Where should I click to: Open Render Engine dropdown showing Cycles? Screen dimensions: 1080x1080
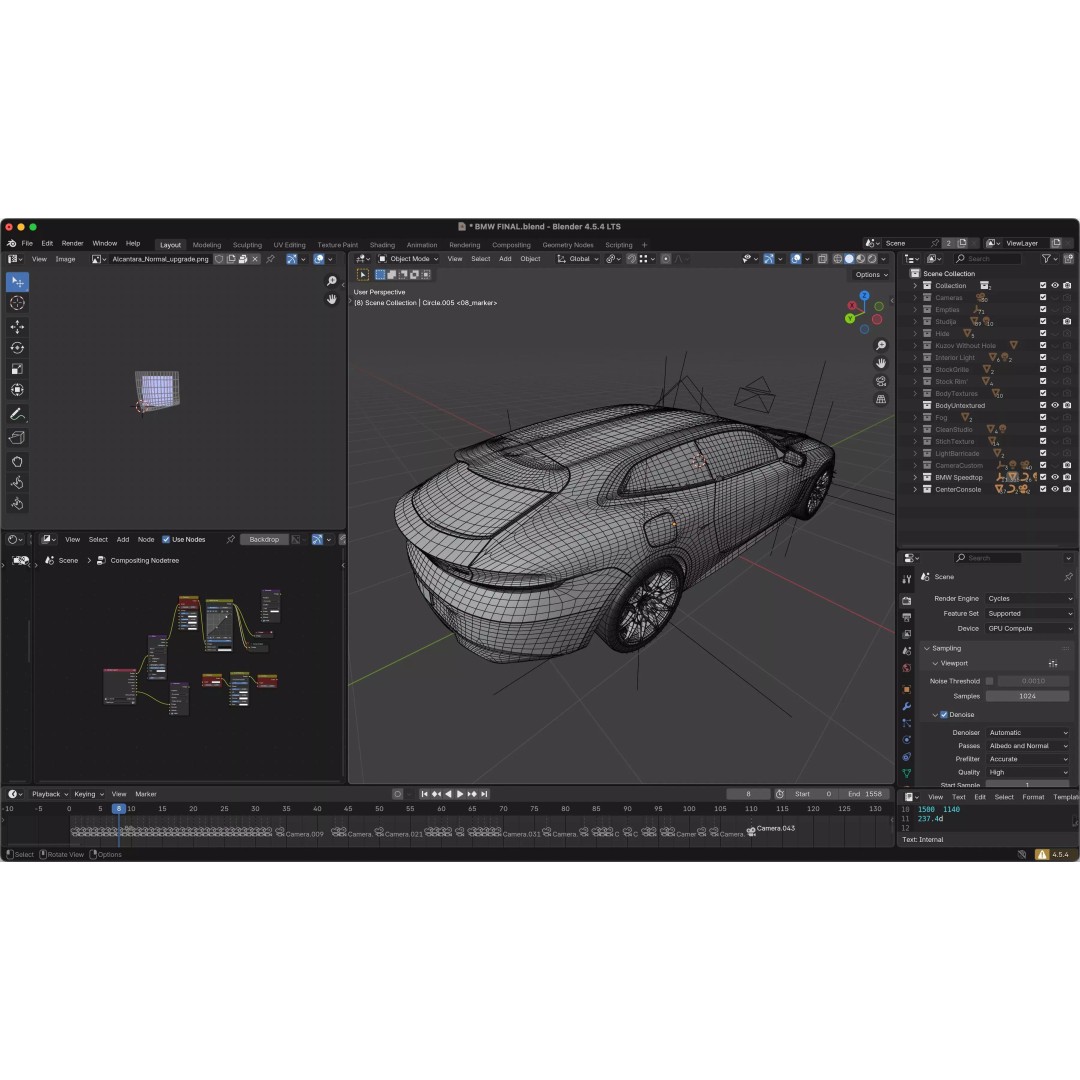[x=1029, y=599]
